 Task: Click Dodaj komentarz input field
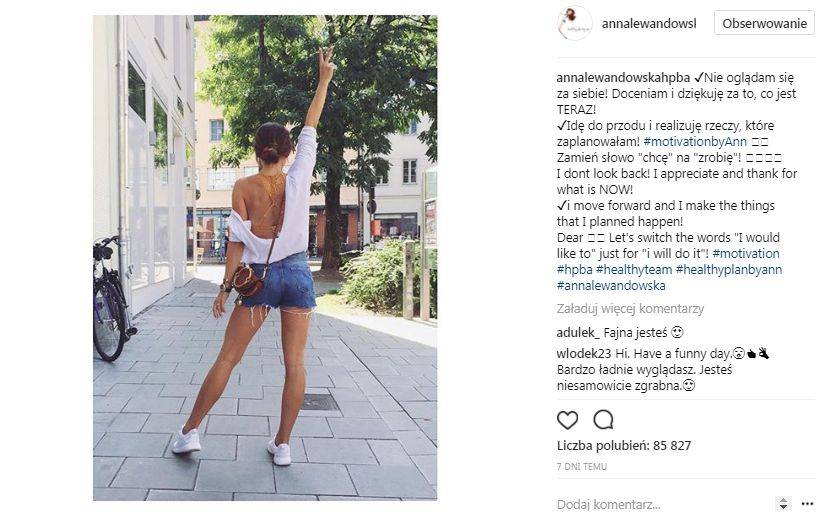[662, 504]
